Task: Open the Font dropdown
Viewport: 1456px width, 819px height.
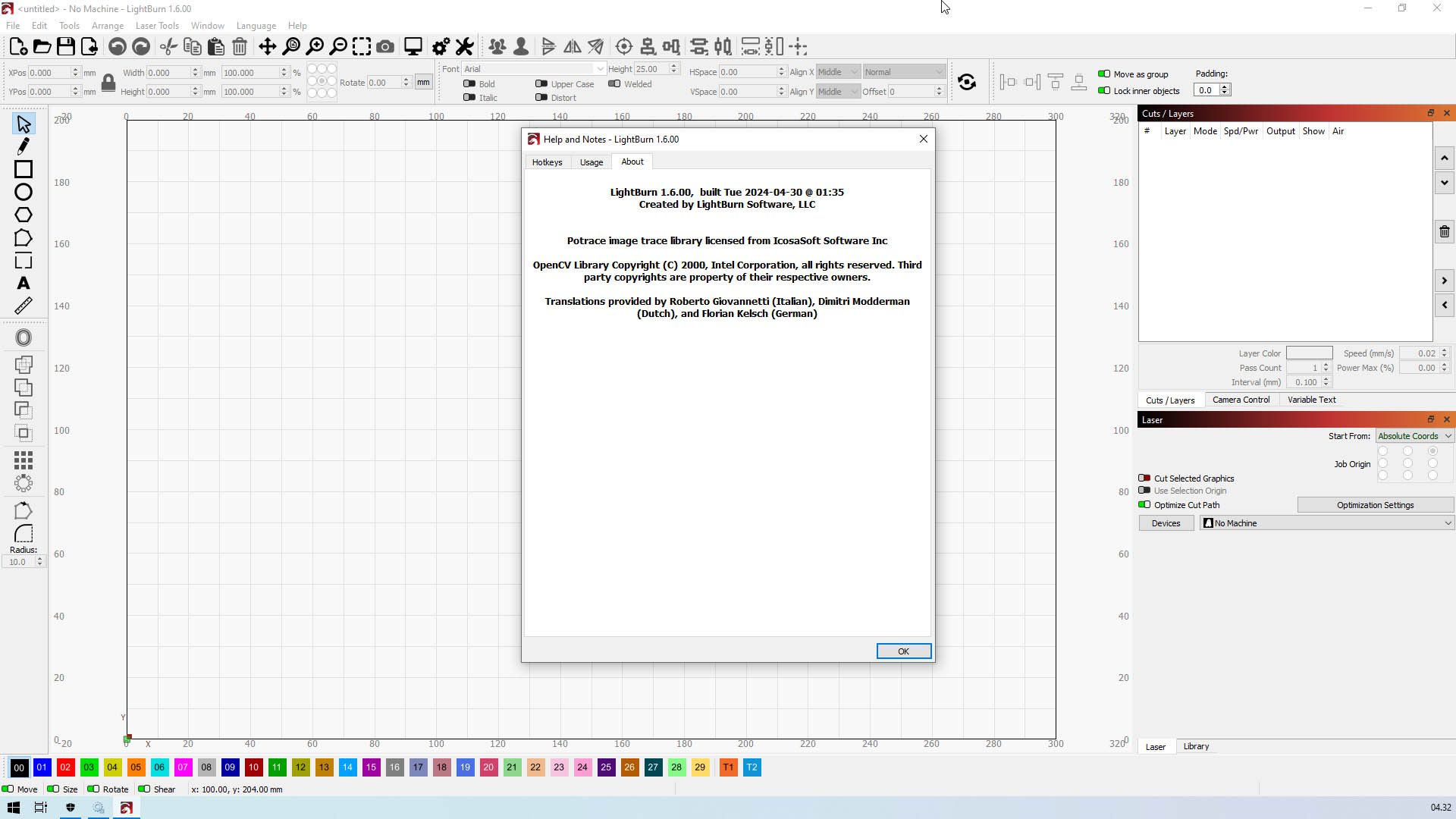Action: click(534, 69)
